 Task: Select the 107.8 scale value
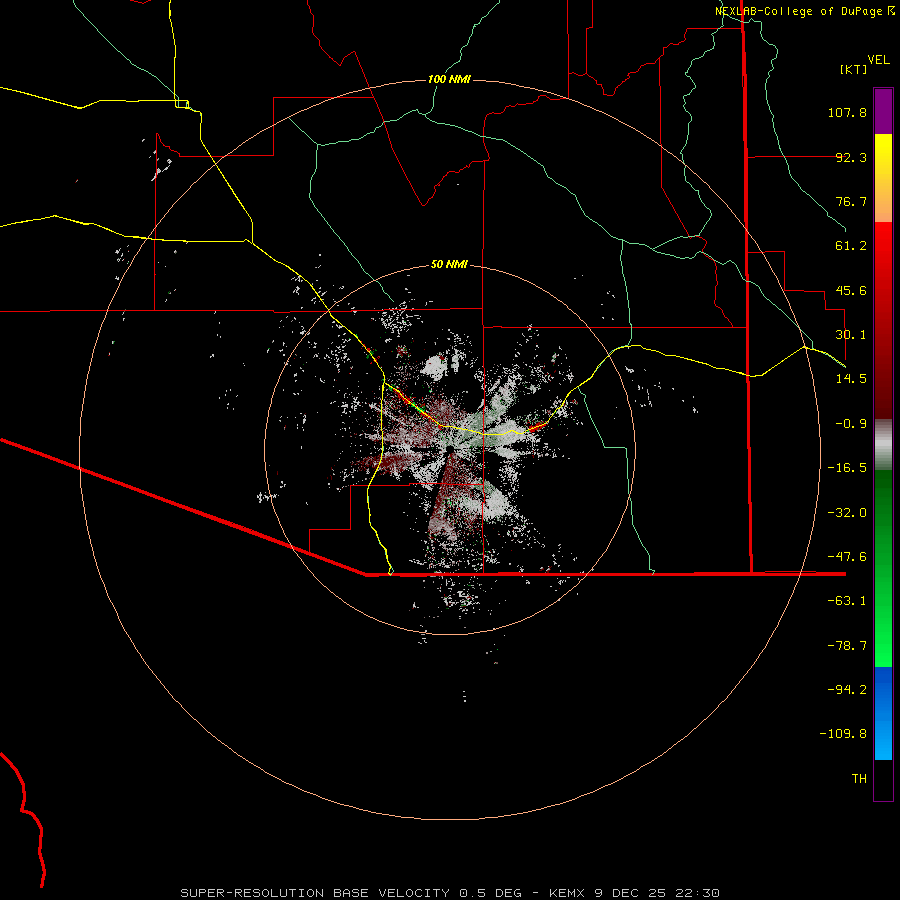(847, 112)
